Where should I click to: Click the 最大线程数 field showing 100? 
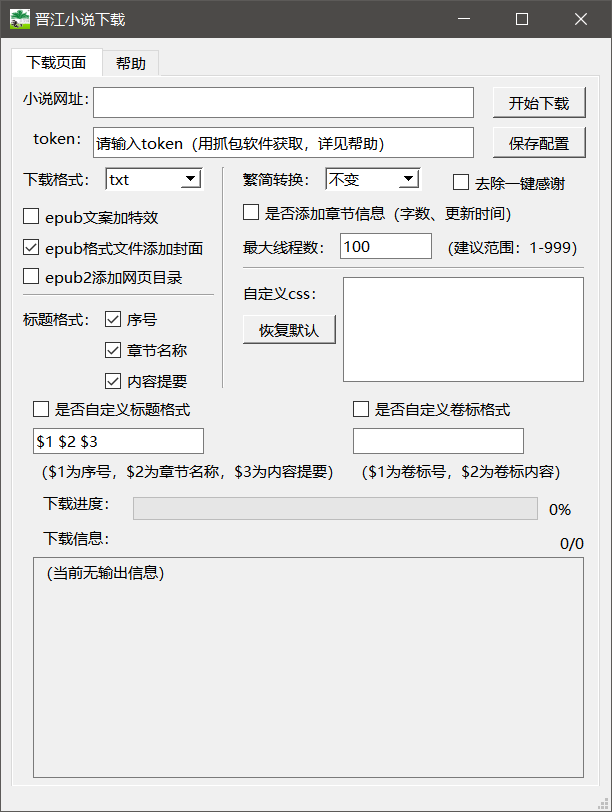pos(386,246)
